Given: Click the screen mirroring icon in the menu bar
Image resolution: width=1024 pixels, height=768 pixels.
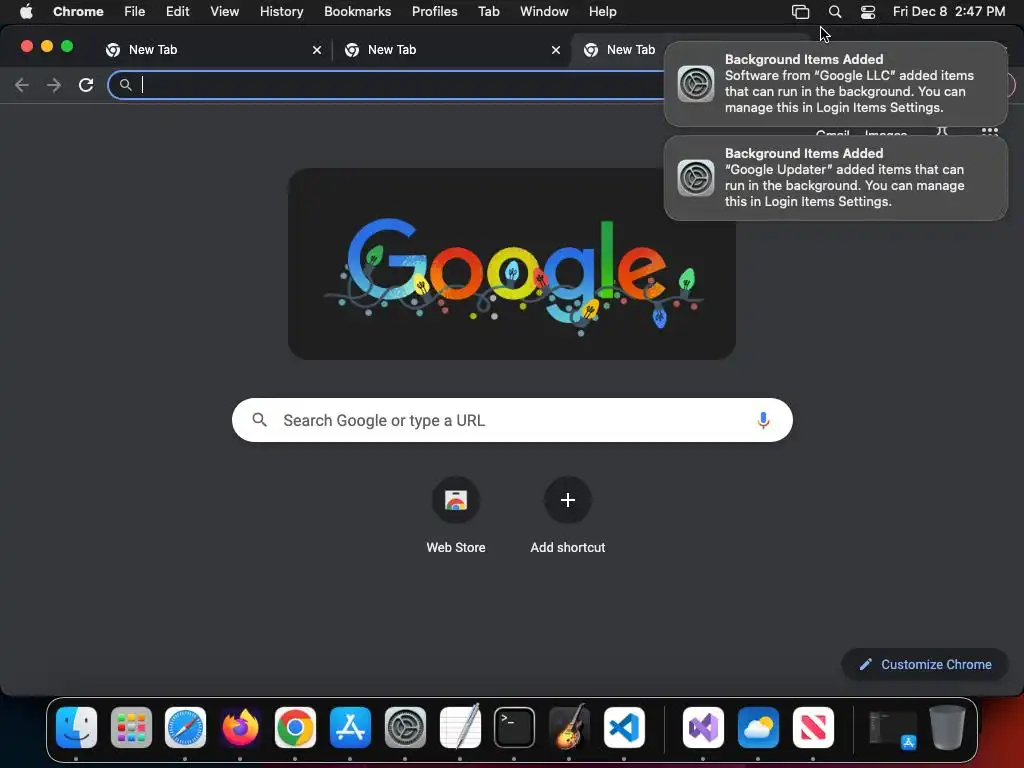Looking at the screenshot, I should click(x=801, y=12).
